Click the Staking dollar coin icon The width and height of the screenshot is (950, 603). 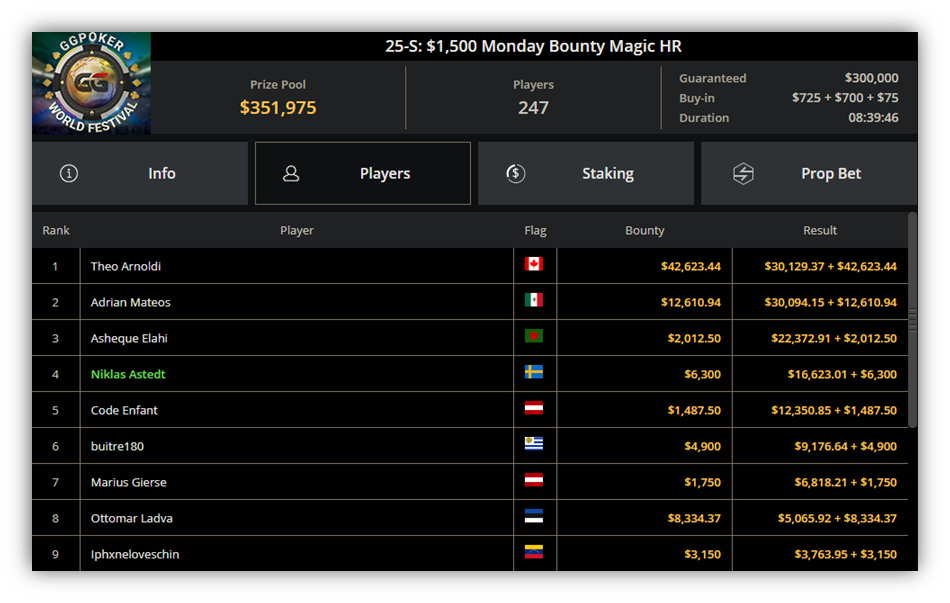click(x=516, y=173)
